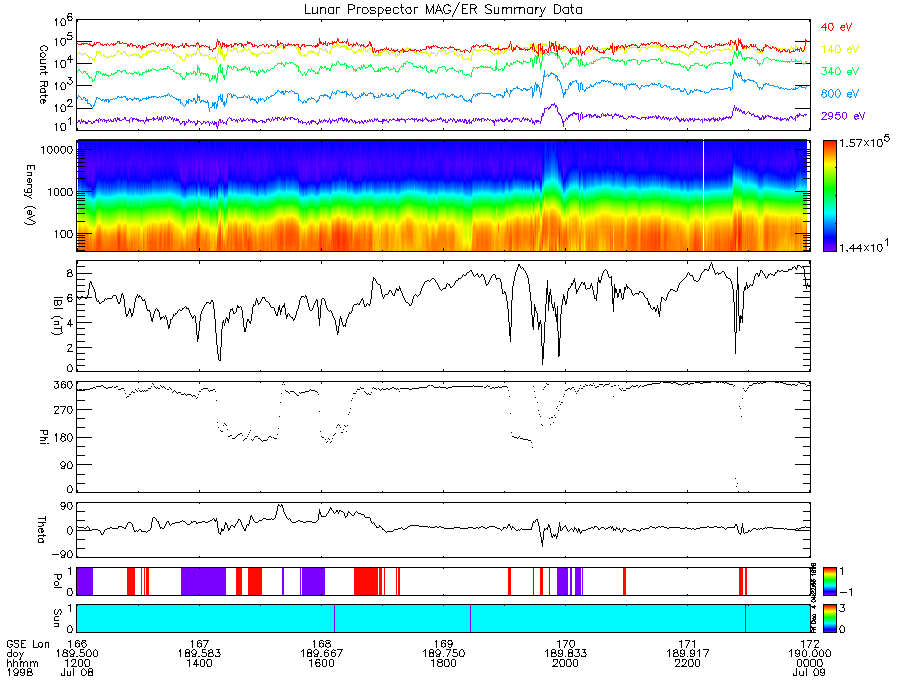Click the '189.750' day-of-year label
The width and height of the screenshot is (900, 700).
[444, 654]
